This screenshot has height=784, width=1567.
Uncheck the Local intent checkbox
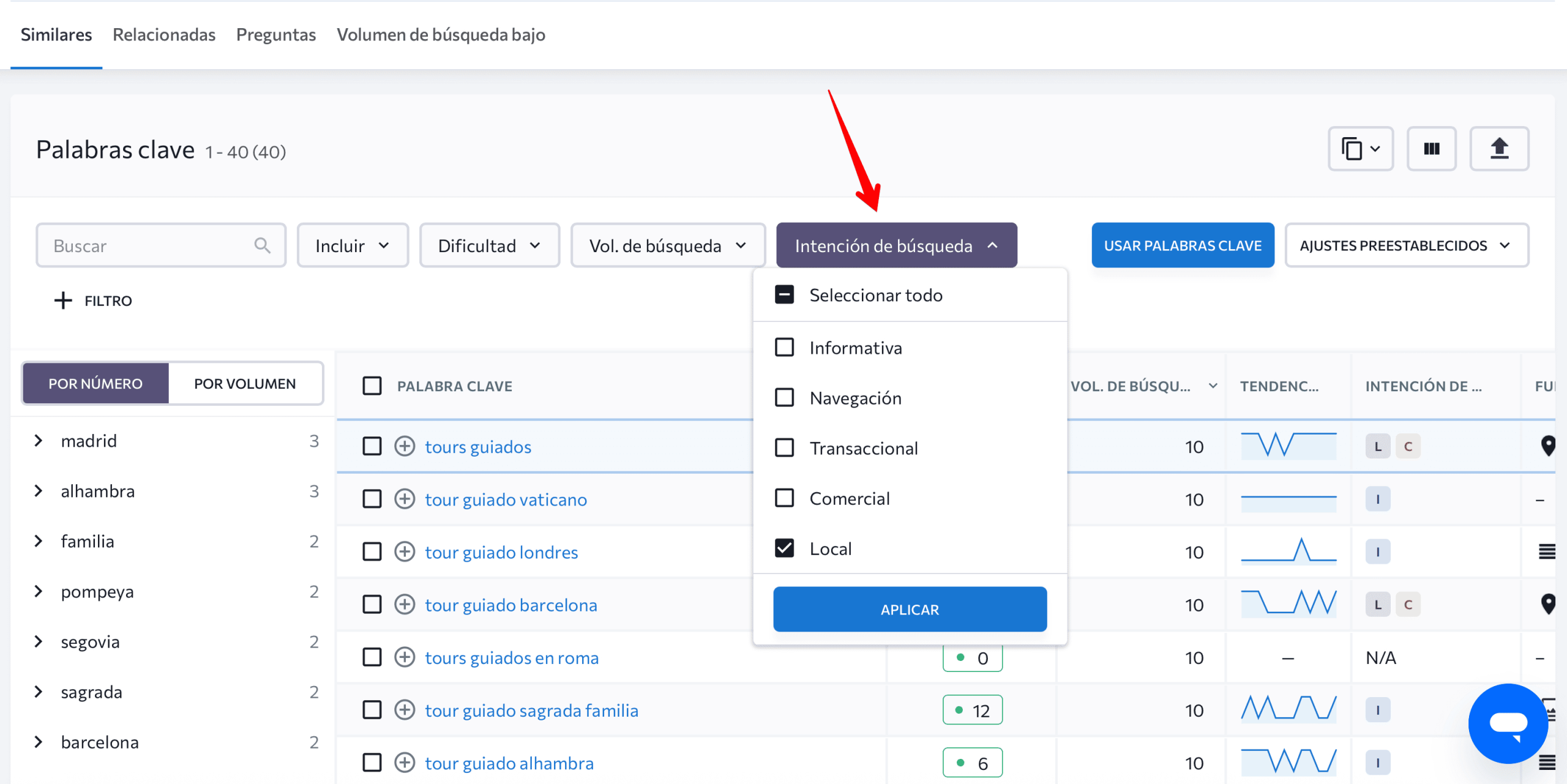[784, 548]
